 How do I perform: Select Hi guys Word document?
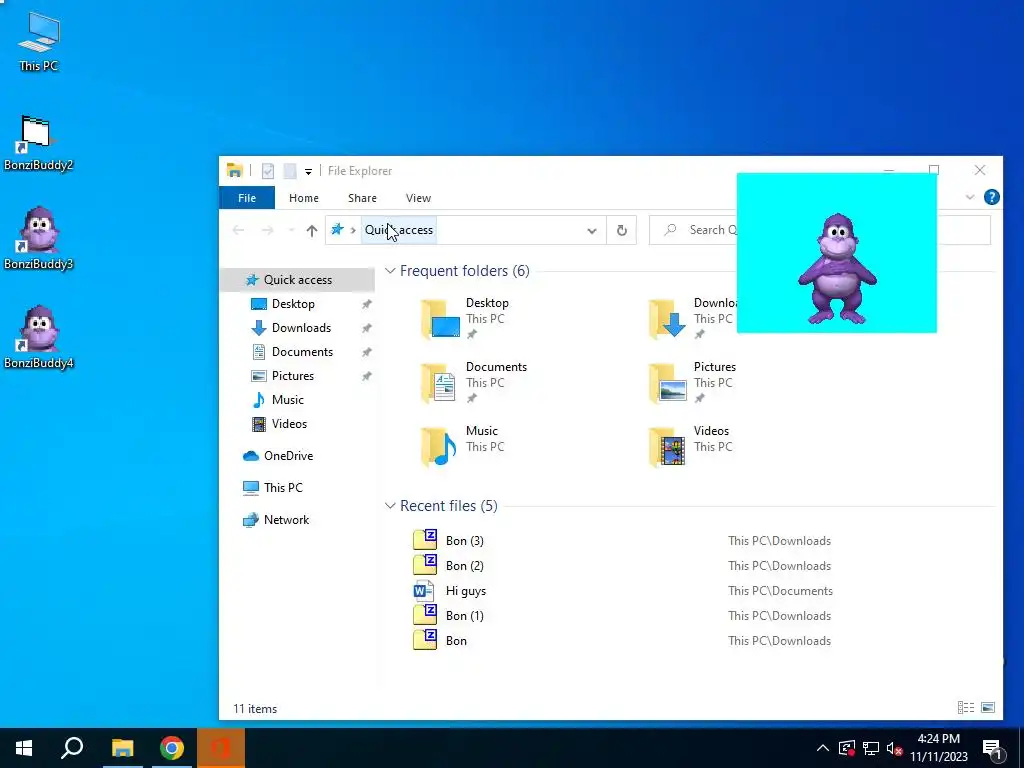(x=466, y=591)
